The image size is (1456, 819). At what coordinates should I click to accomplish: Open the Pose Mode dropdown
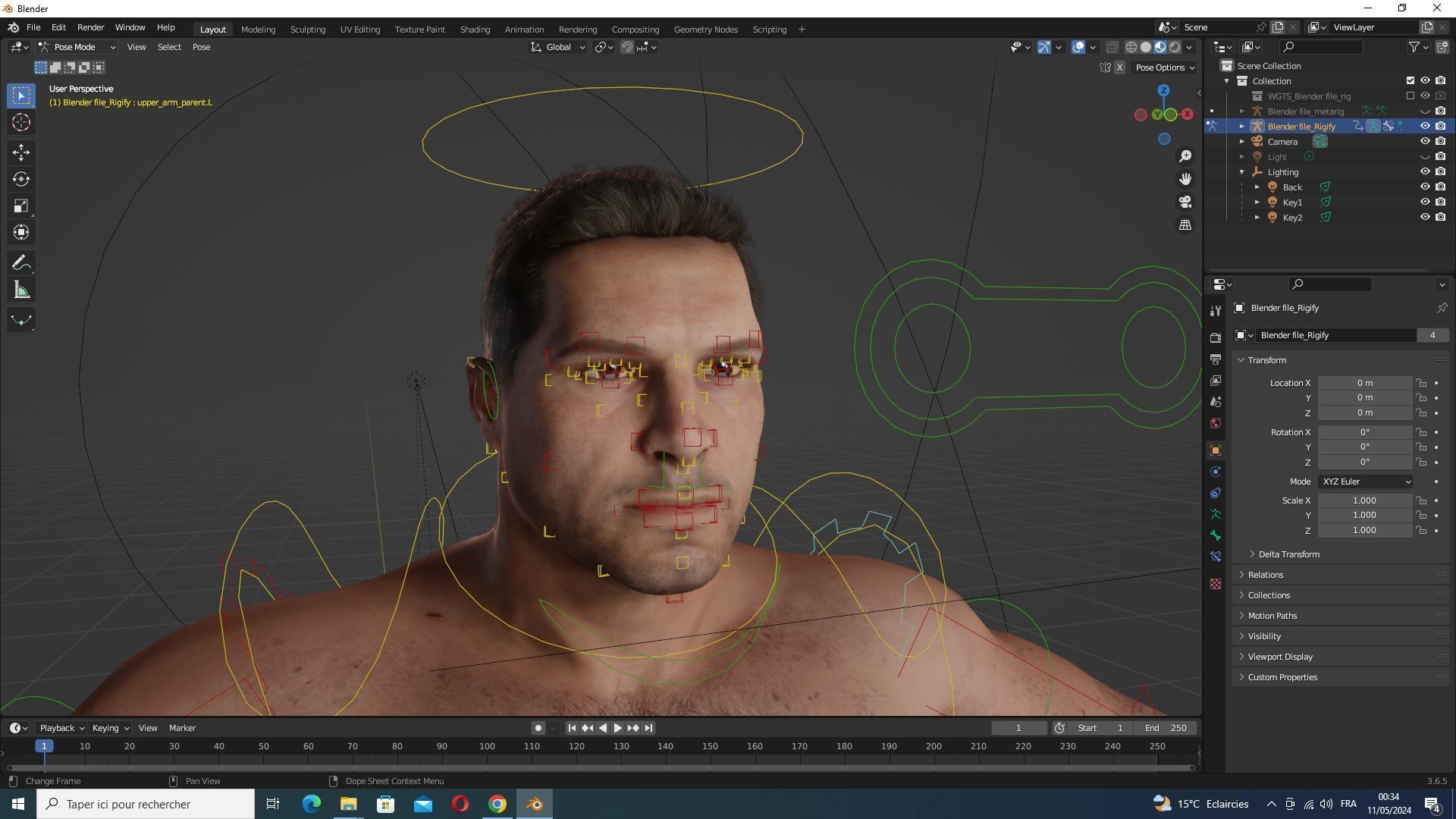77,47
